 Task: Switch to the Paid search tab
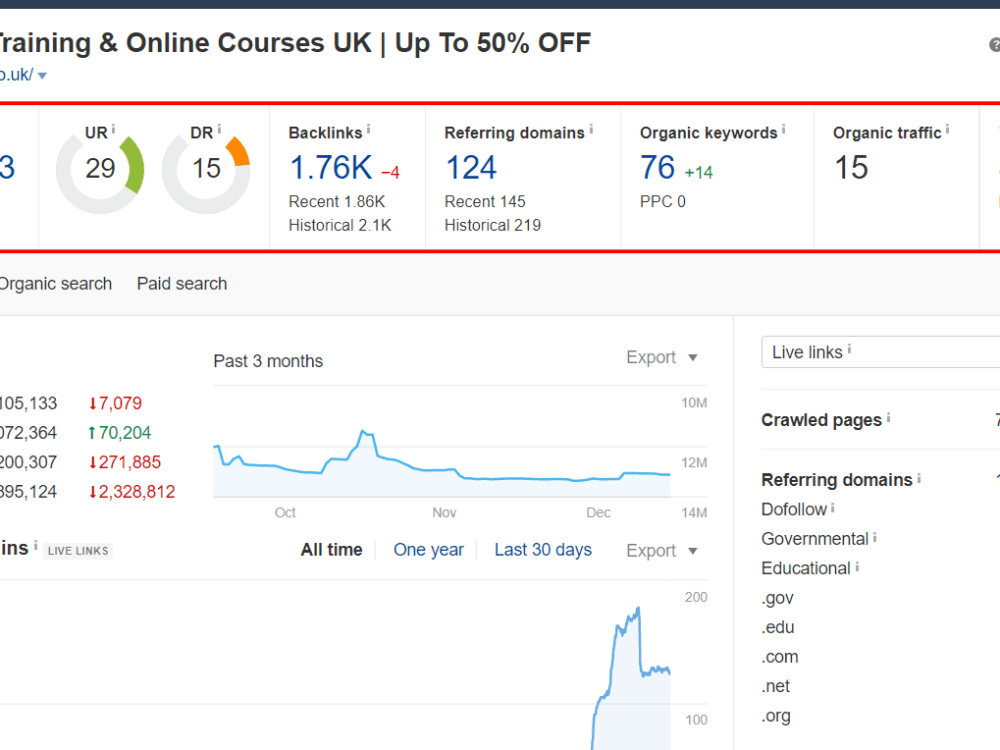pos(182,284)
